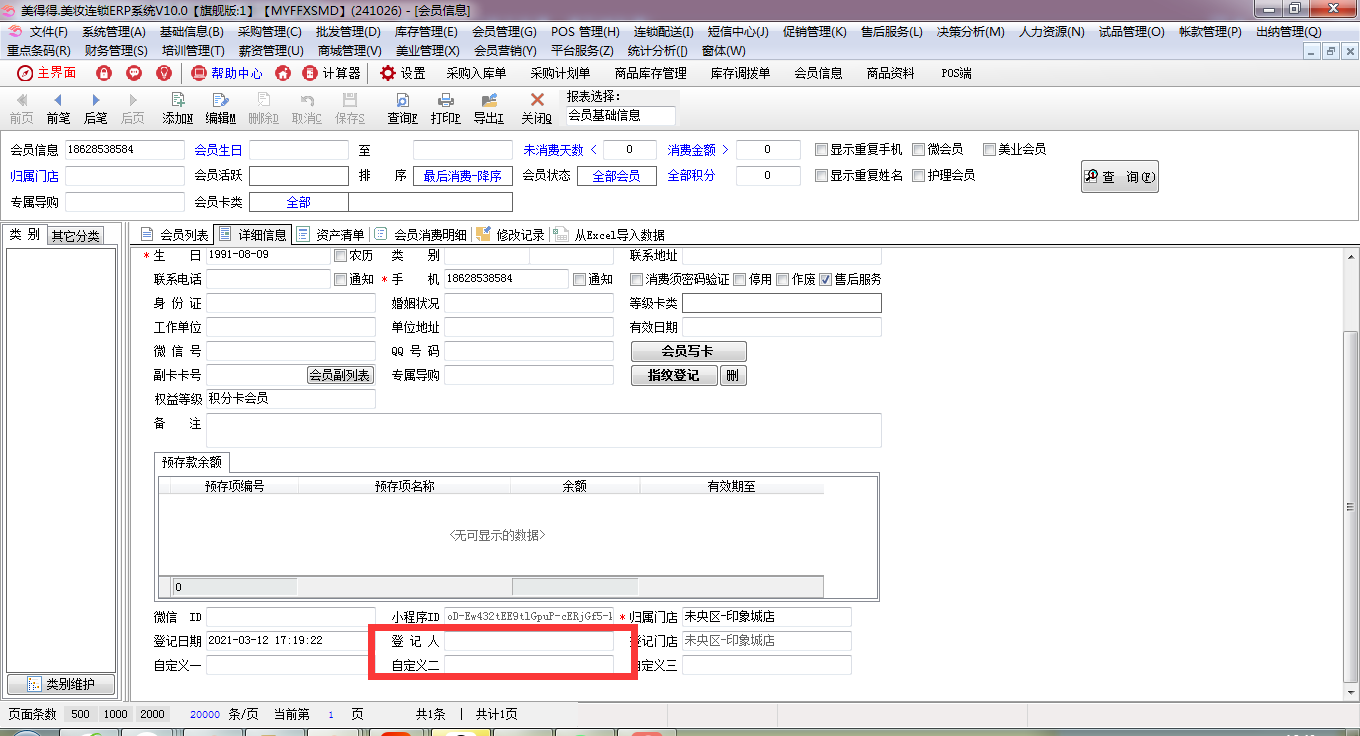Go to previous record 前笔

pos(58,109)
